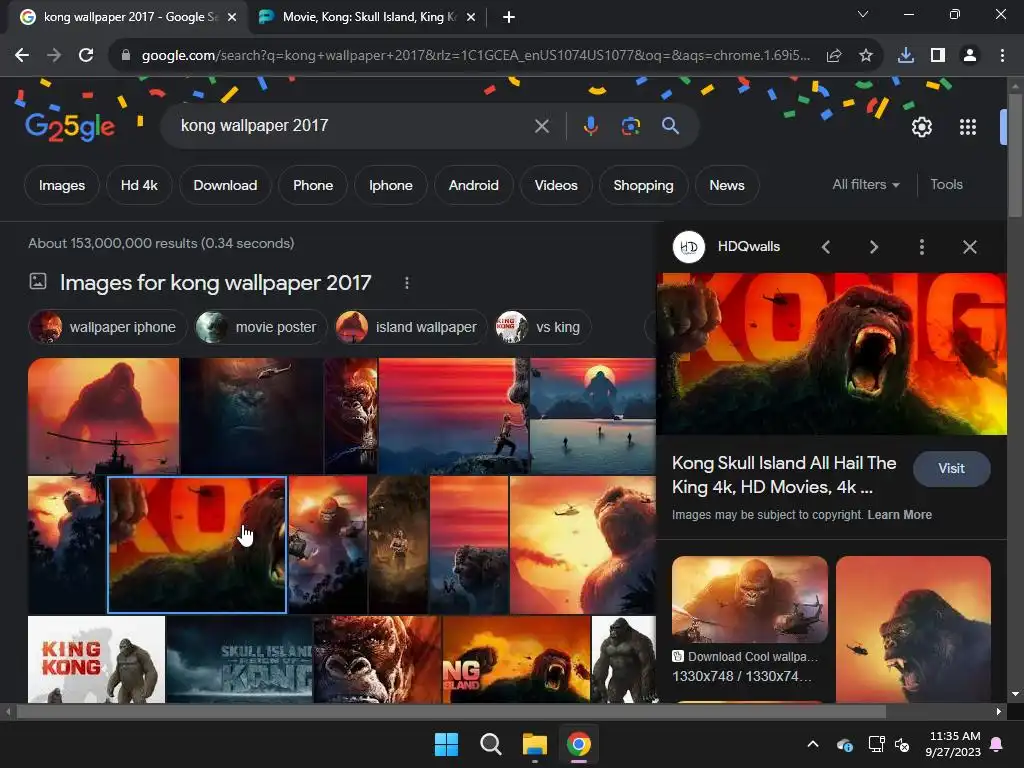Switch to the Shopping results tab
The image size is (1024, 768).
click(643, 185)
